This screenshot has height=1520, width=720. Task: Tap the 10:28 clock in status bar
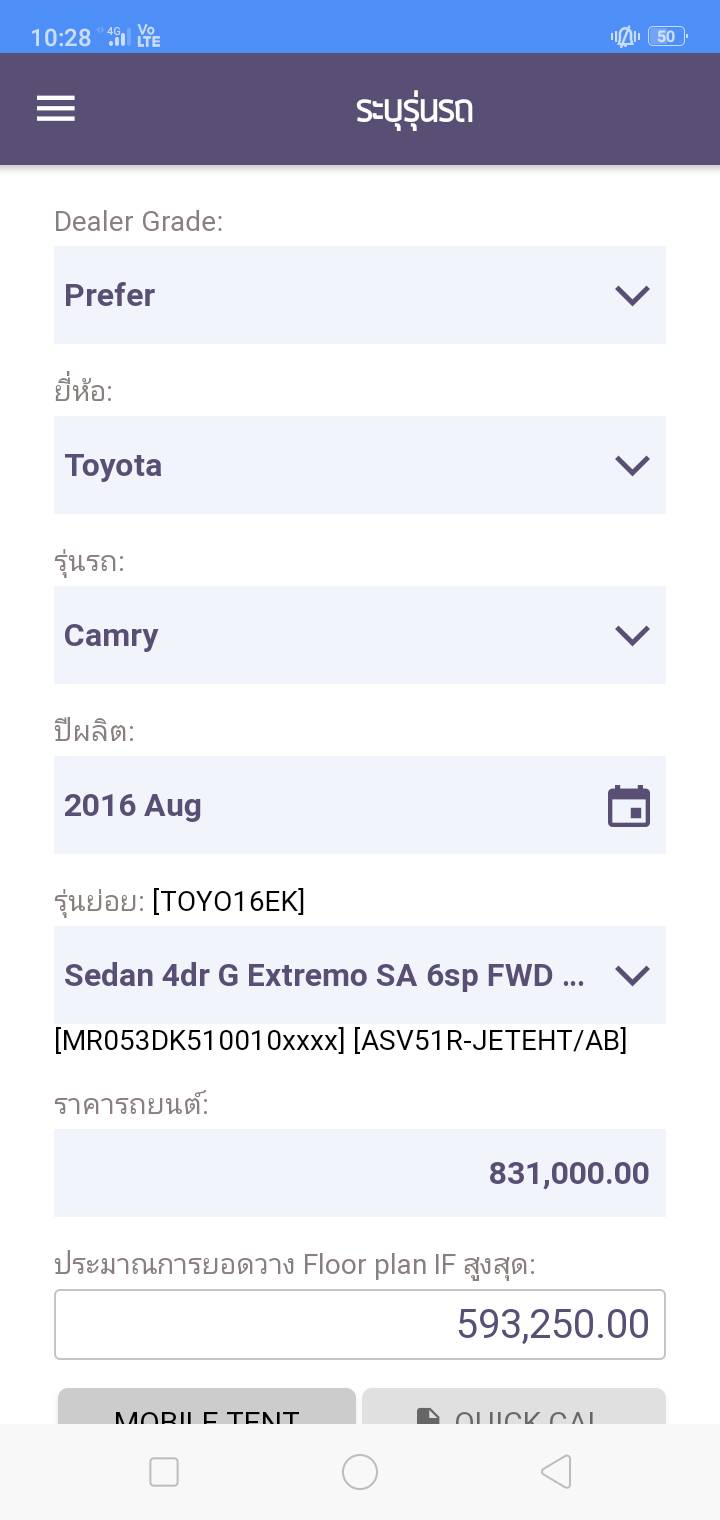click(x=61, y=38)
